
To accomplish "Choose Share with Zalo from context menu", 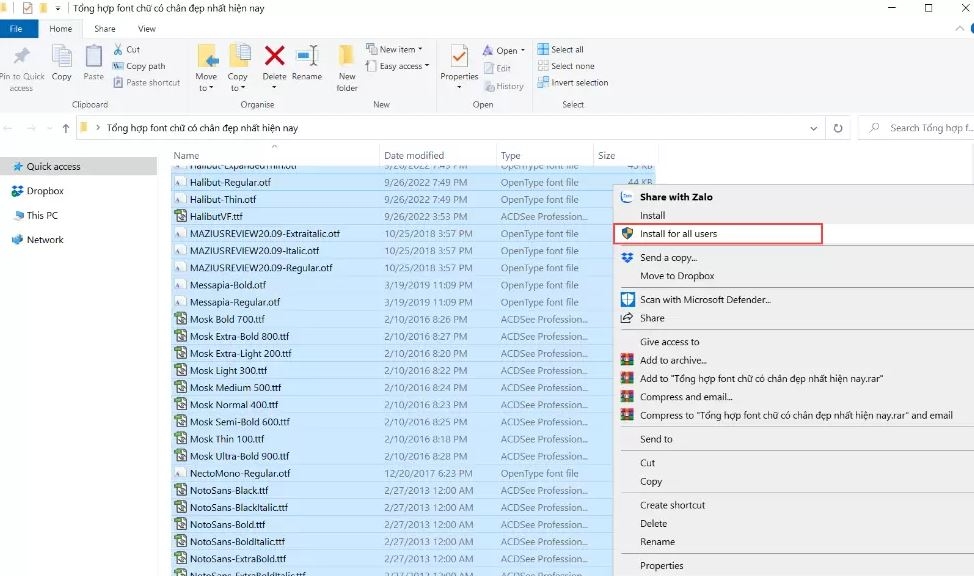I will click(794, 197).
